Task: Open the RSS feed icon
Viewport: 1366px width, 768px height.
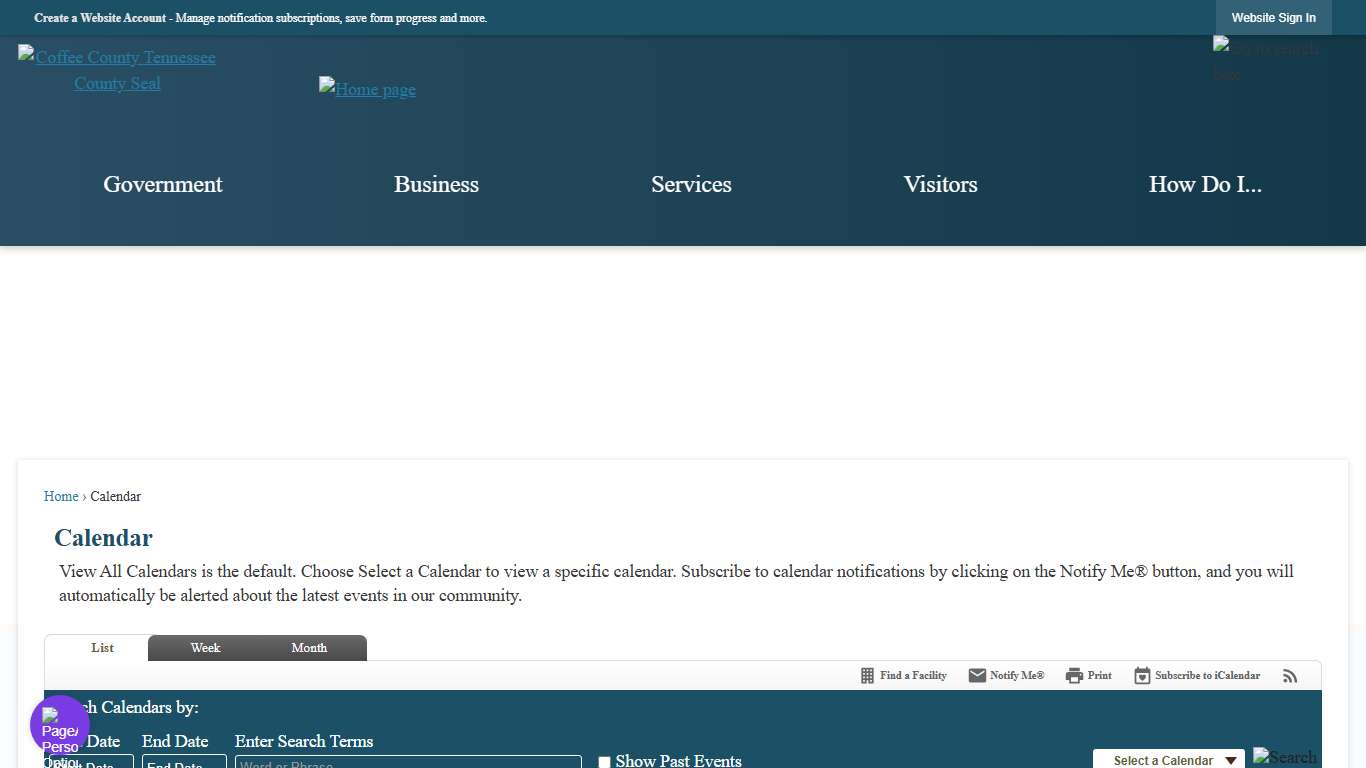Action: 1290,676
